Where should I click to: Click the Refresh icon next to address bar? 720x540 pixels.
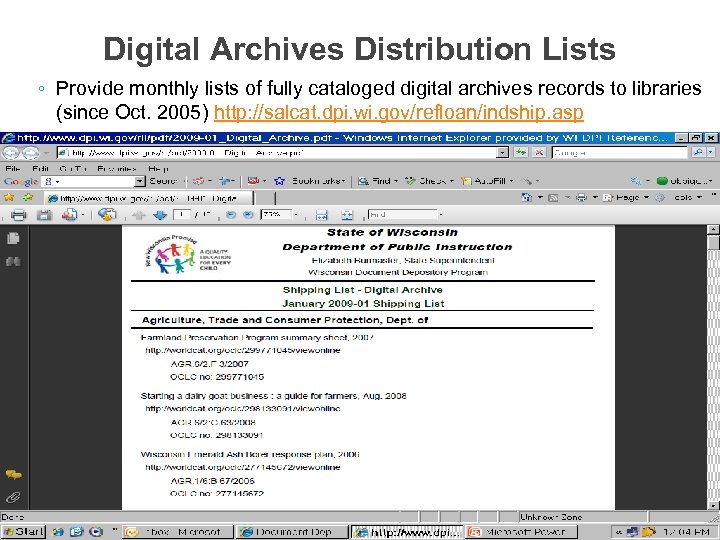[521, 152]
